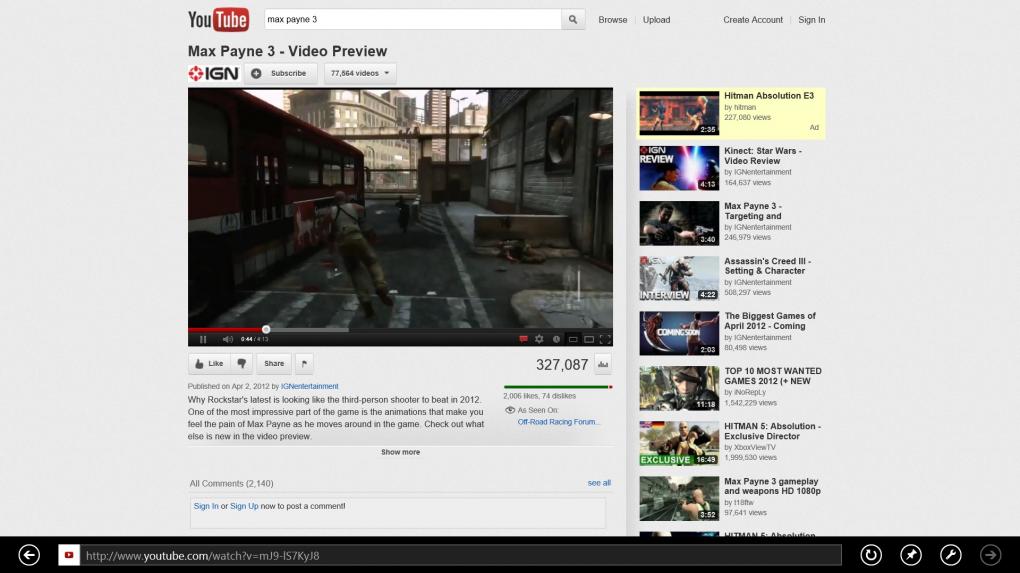The height and width of the screenshot is (573, 1020).
Task: Click the search magnifier button
Action: [x=573, y=20]
